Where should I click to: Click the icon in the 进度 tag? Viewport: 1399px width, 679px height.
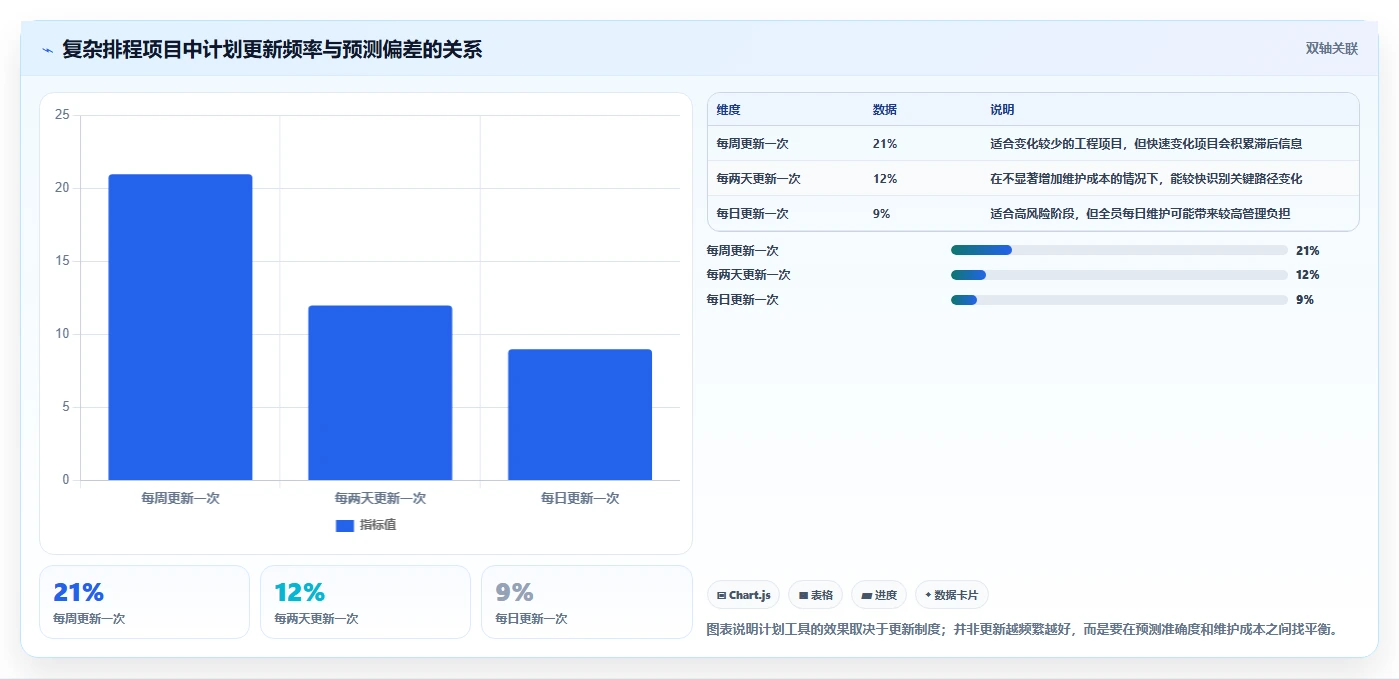866,596
